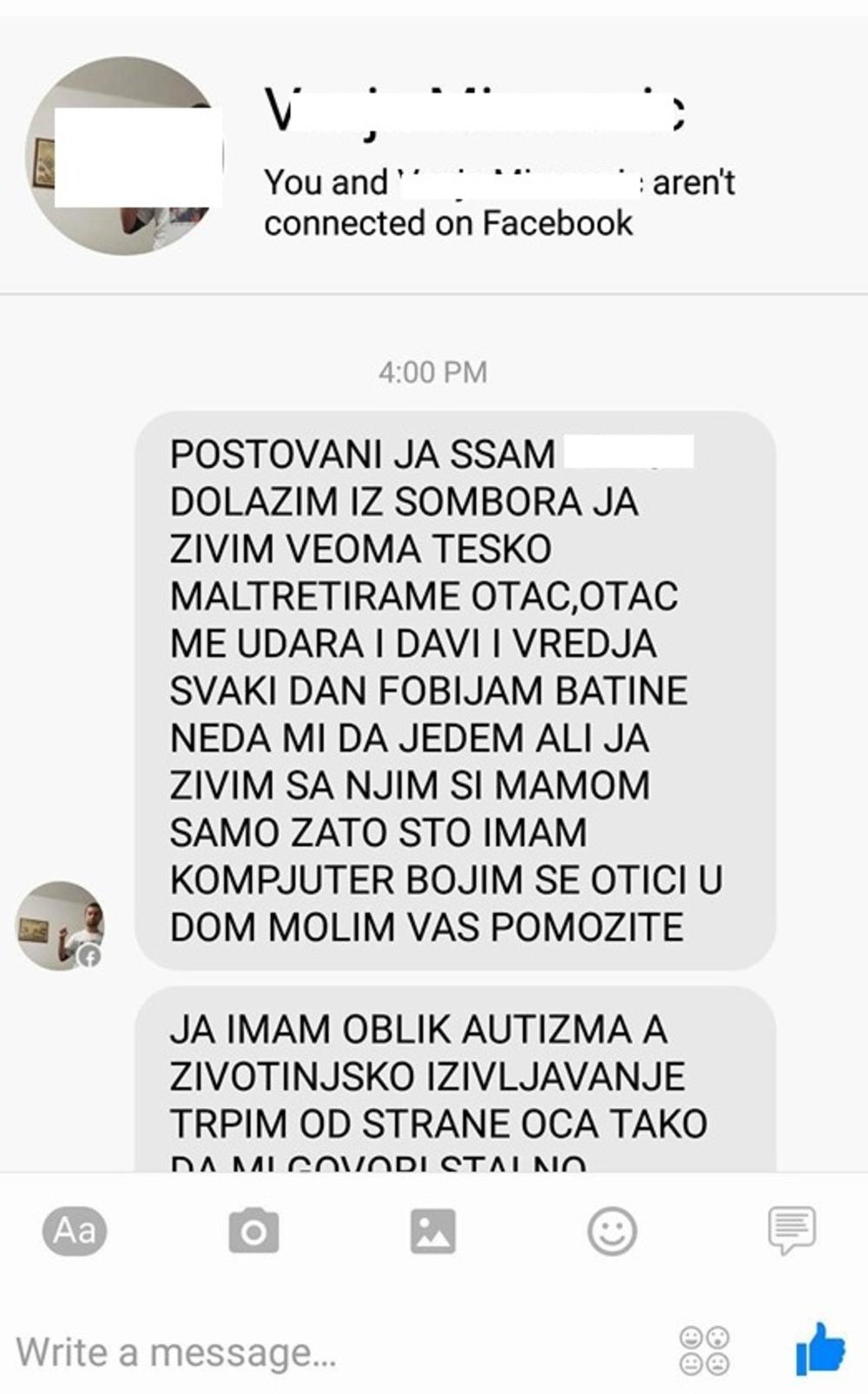Open the large profile picture at top
The width and height of the screenshot is (868, 1394).
point(124,155)
